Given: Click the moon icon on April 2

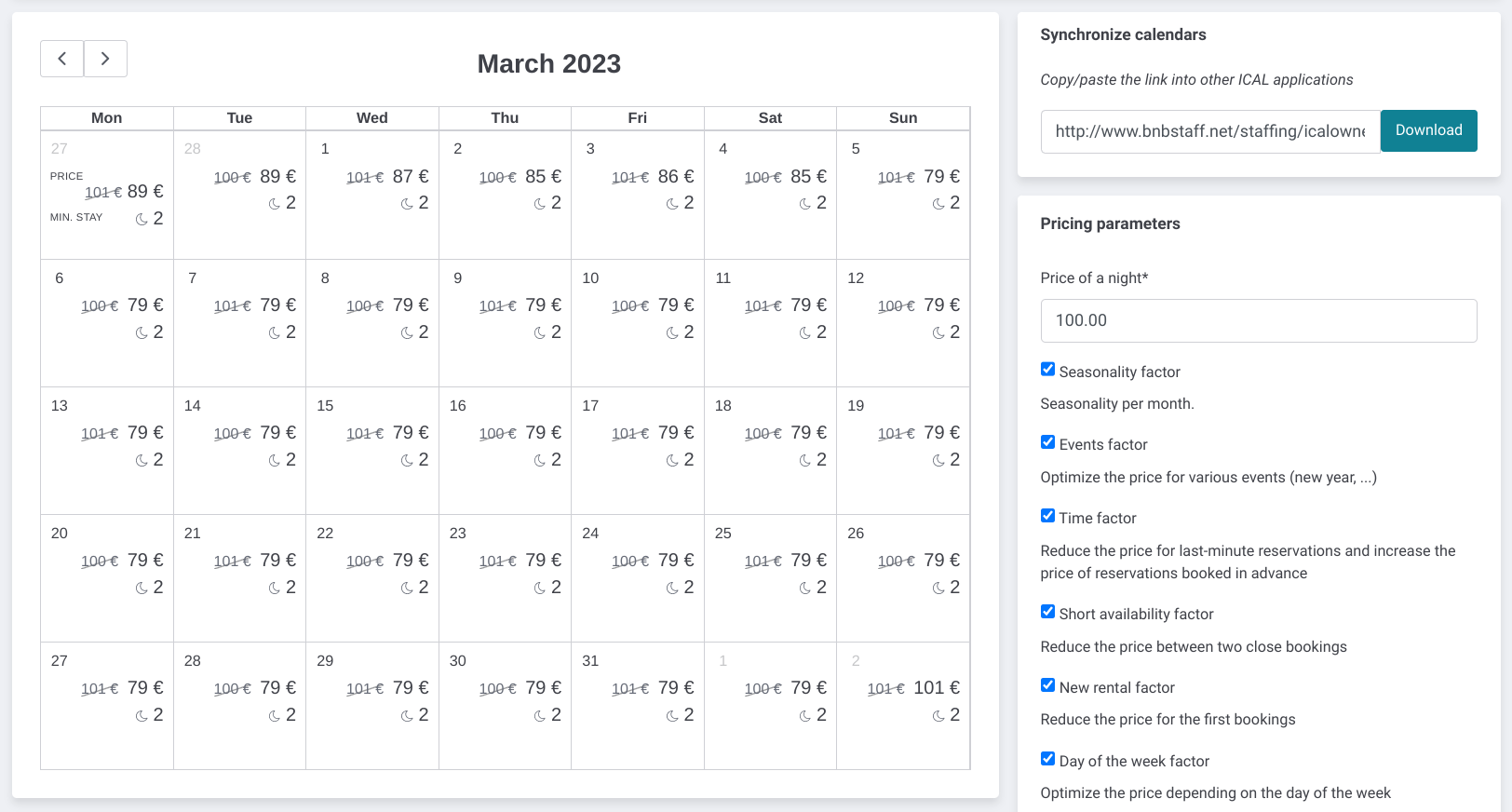Looking at the screenshot, I should coord(937,714).
